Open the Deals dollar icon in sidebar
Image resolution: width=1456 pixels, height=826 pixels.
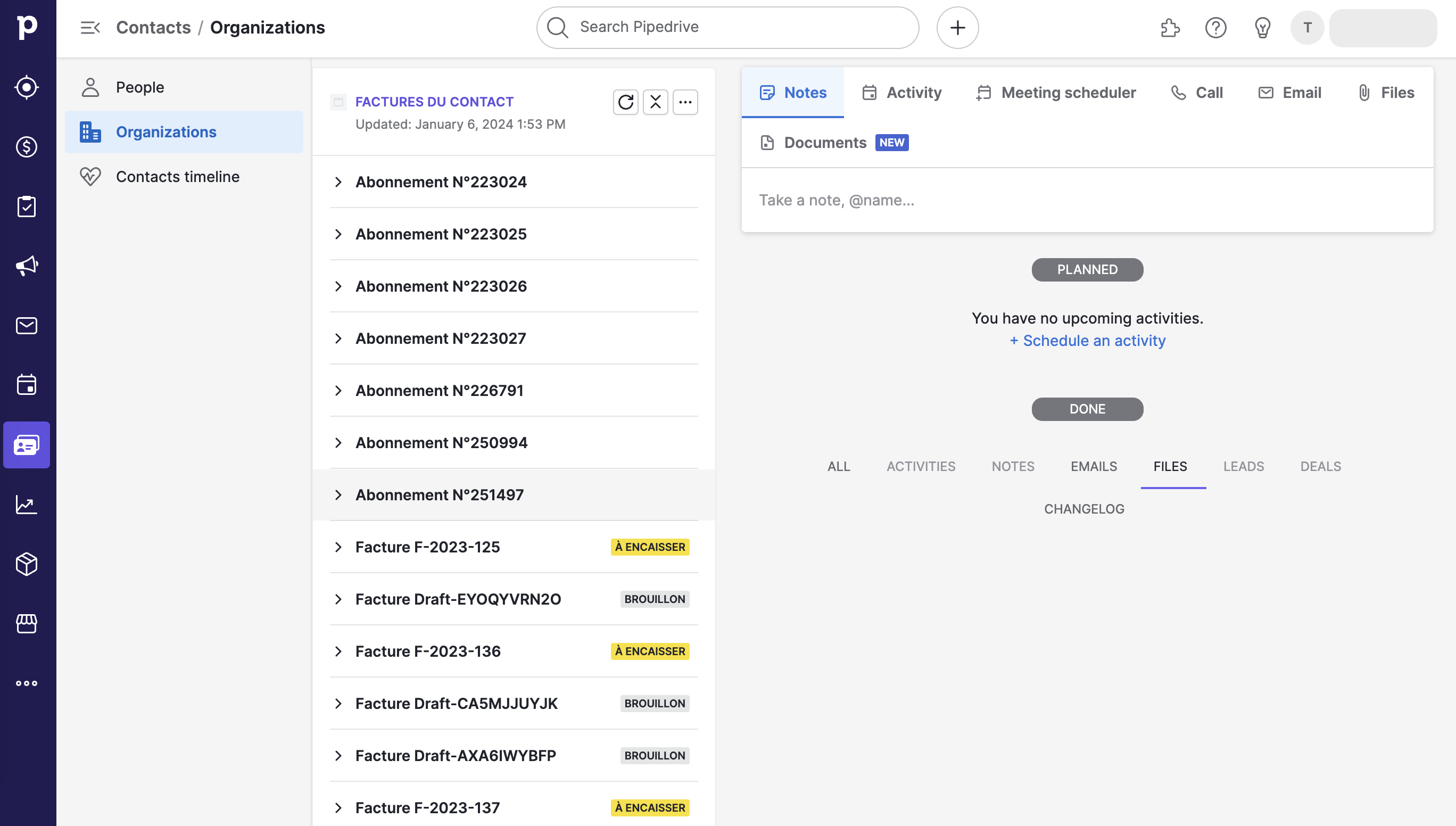(27, 147)
